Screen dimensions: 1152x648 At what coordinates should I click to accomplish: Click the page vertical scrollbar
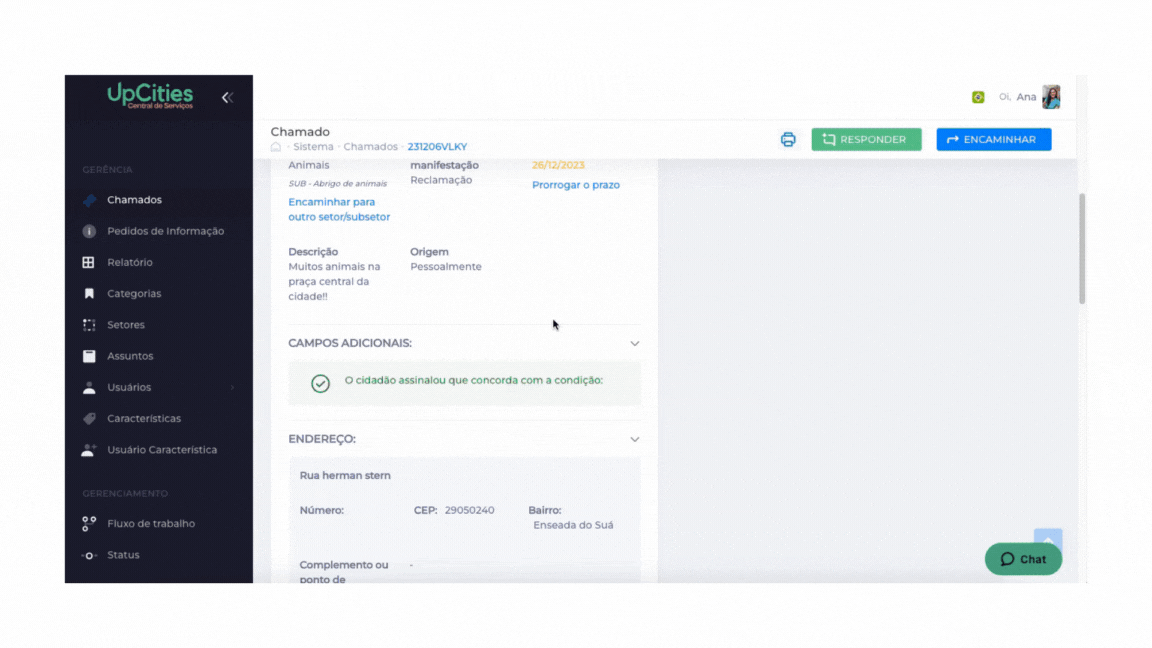(1082, 248)
